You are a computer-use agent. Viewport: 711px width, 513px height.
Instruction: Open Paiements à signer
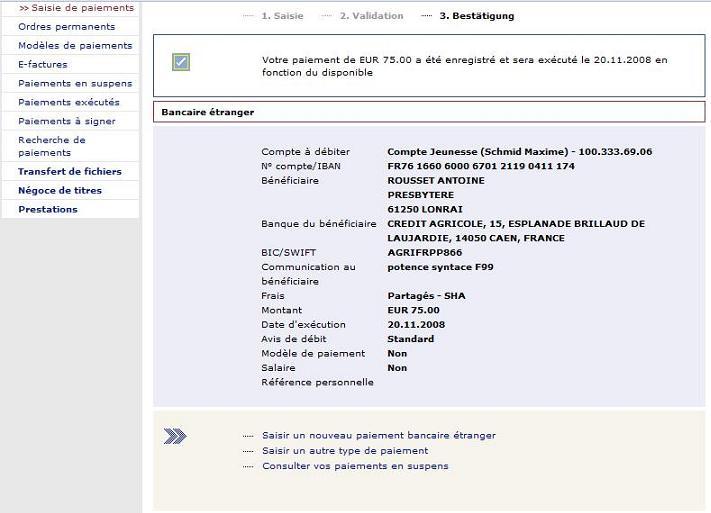pyautogui.click(x=67, y=122)
